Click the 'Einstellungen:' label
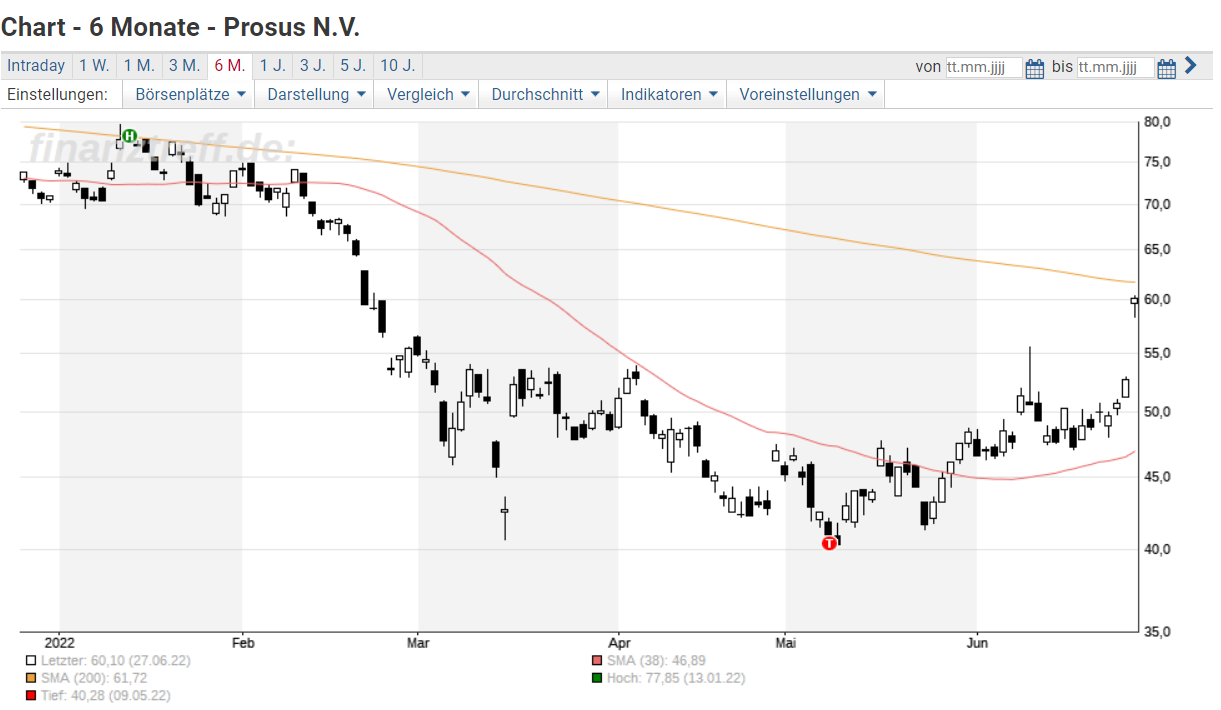 57,95
